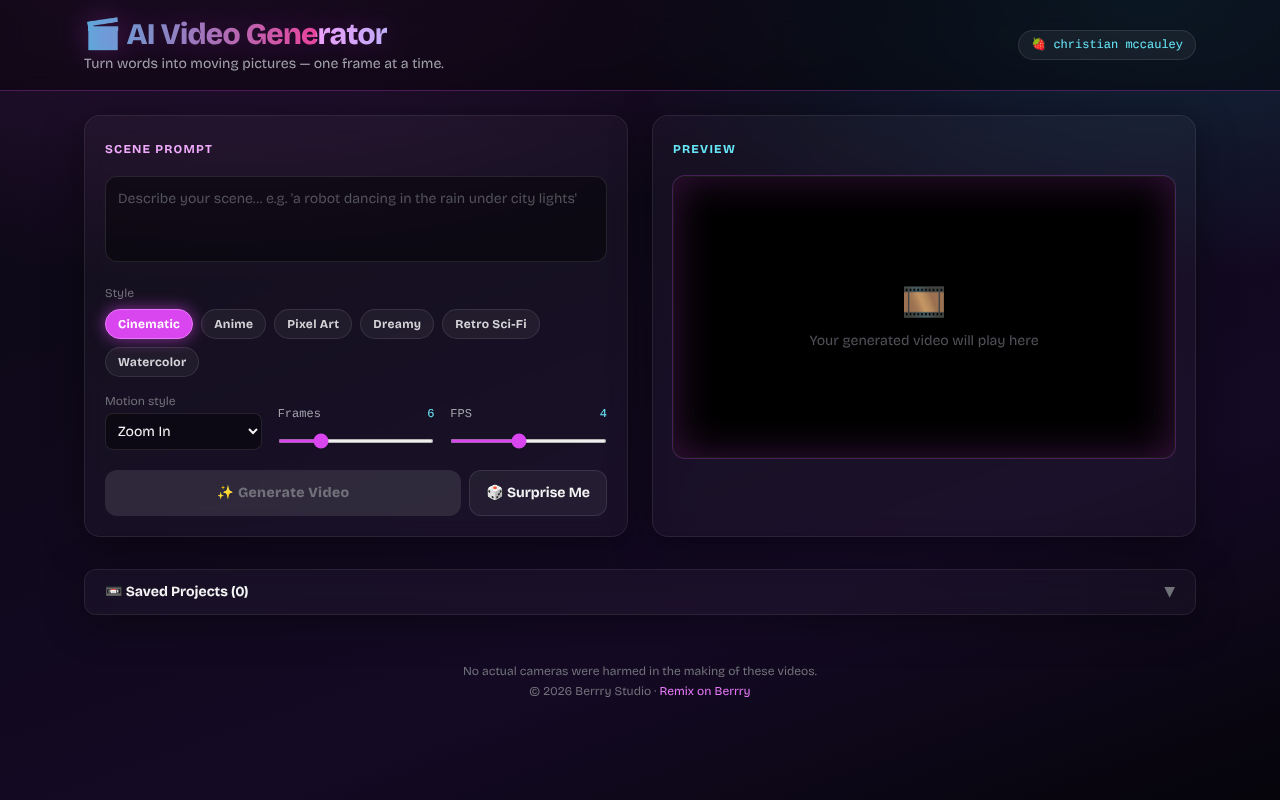The image size is (1280, 800).
Task: Click the PREVIEW heading
Action: pyautogui.click(x=704, y=149)
